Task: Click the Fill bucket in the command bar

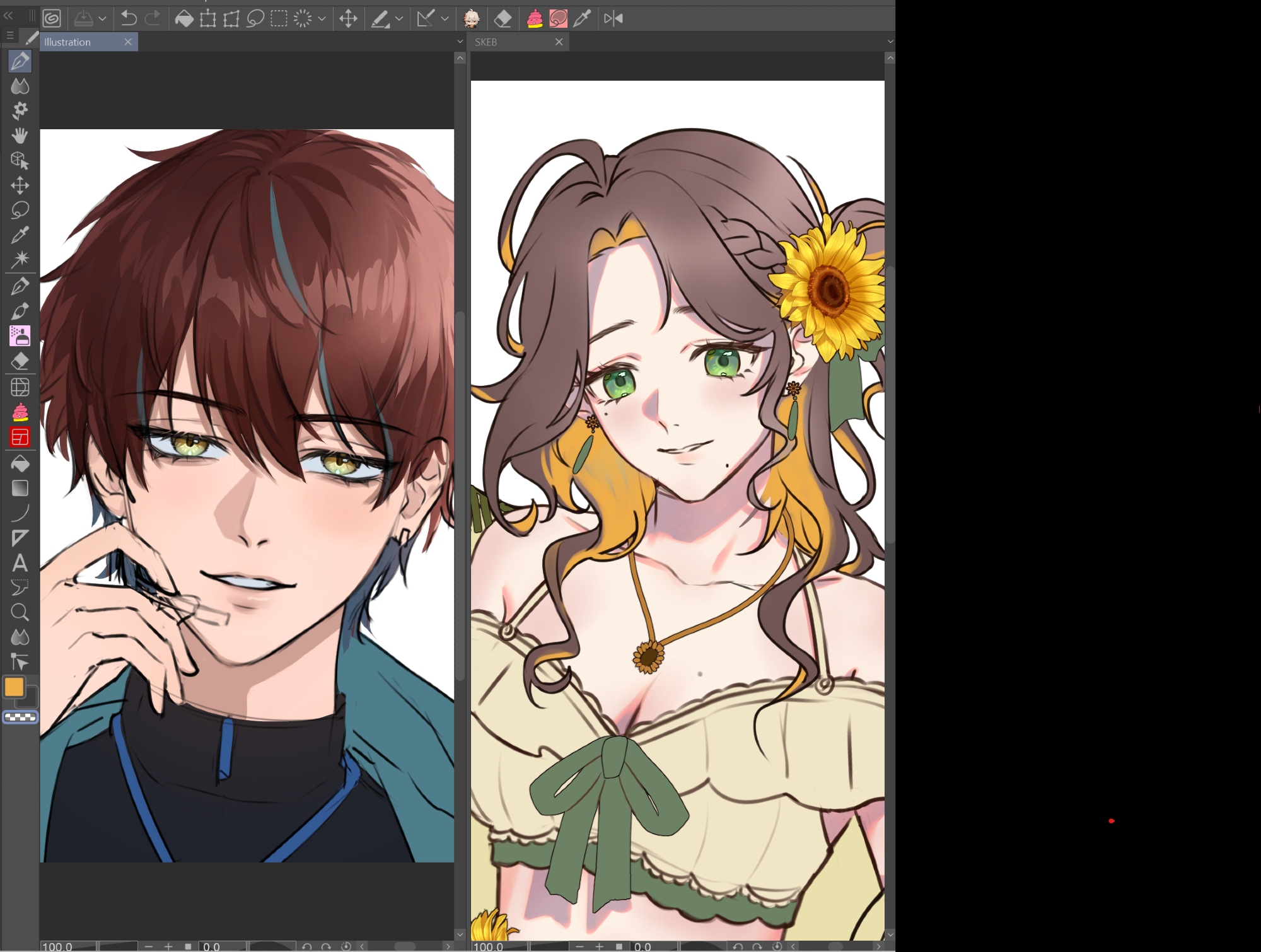Action: [x=184, y=19]
